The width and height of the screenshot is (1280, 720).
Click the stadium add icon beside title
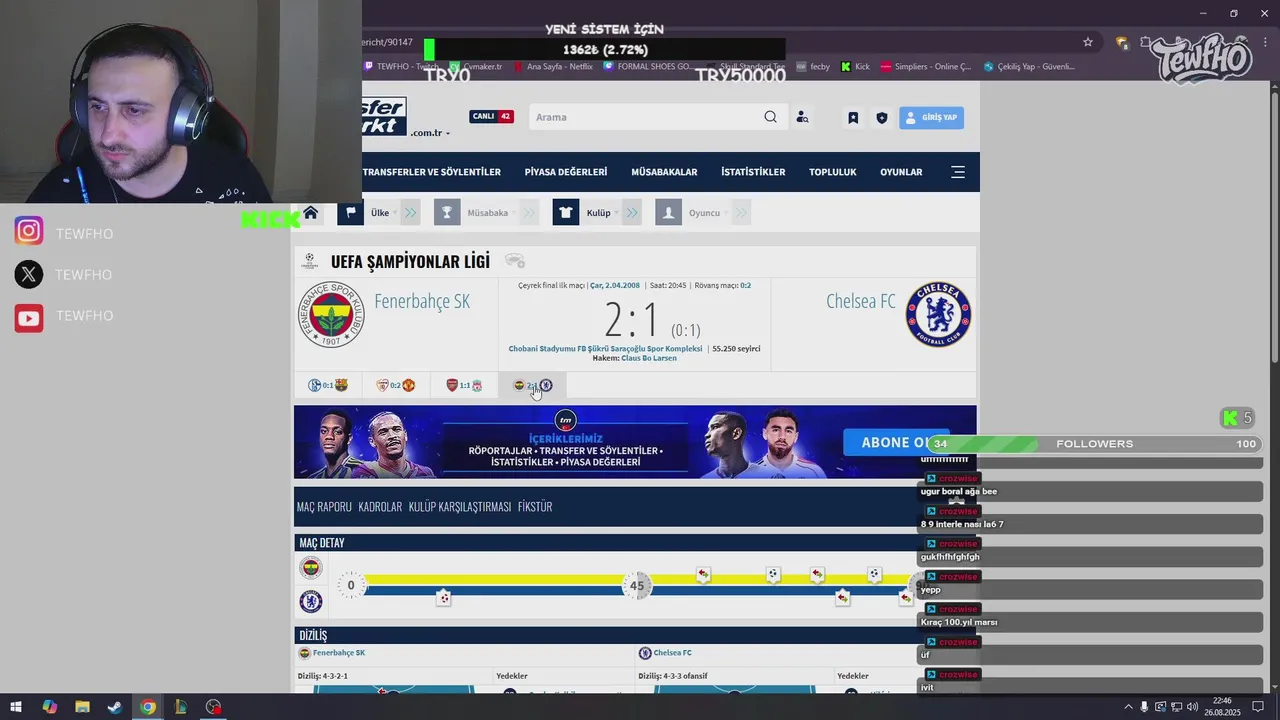coord(515,261)
